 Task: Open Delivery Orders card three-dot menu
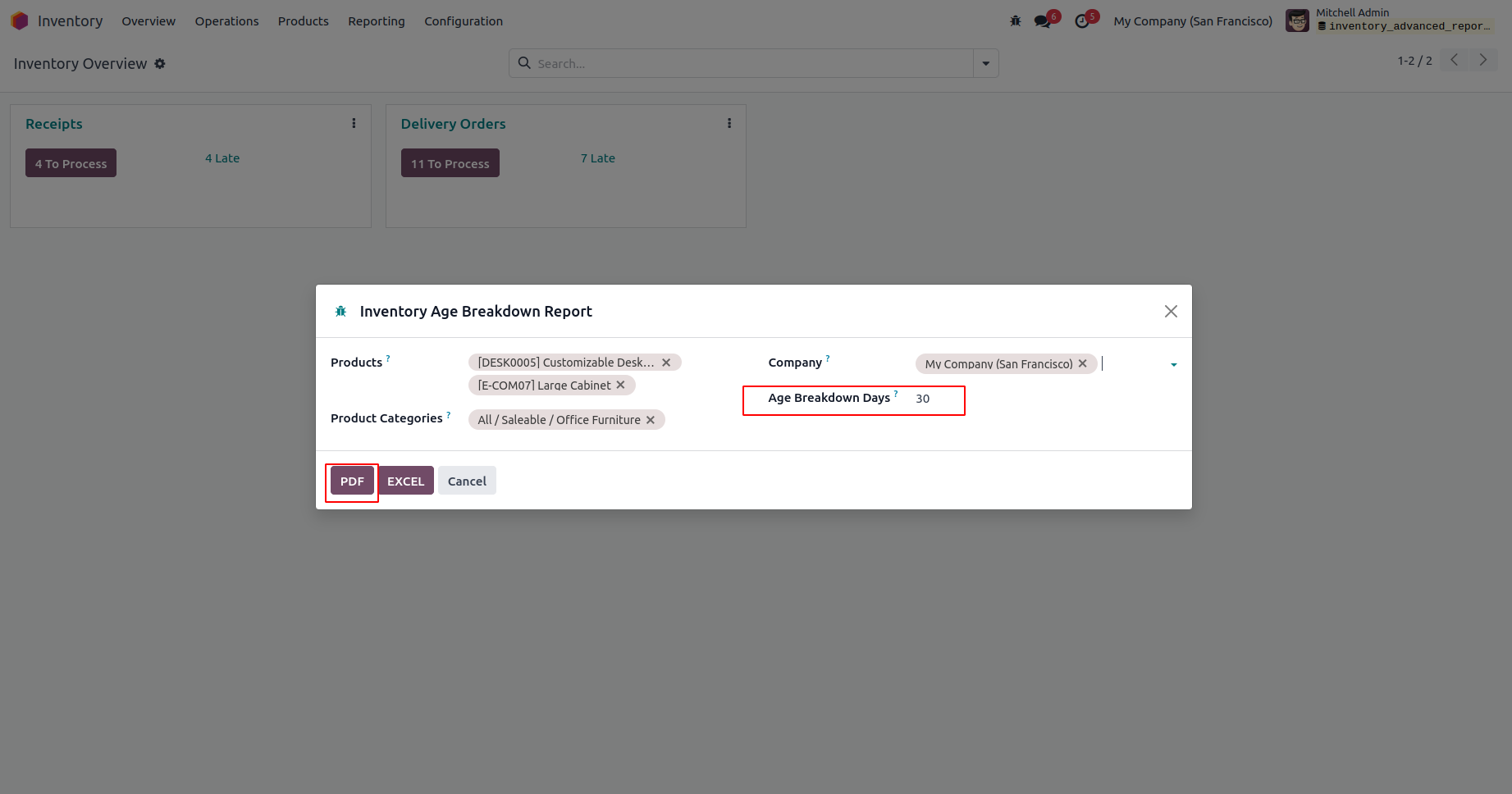(729, 123)
